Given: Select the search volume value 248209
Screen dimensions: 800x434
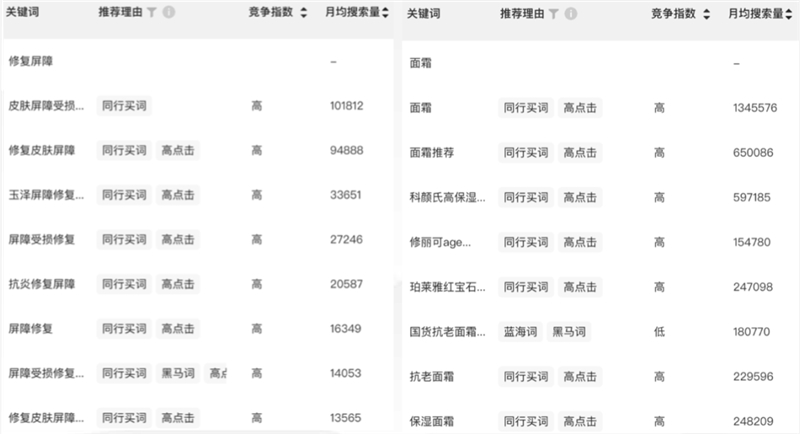Looking at the screenshot, I should click(753, 421).
